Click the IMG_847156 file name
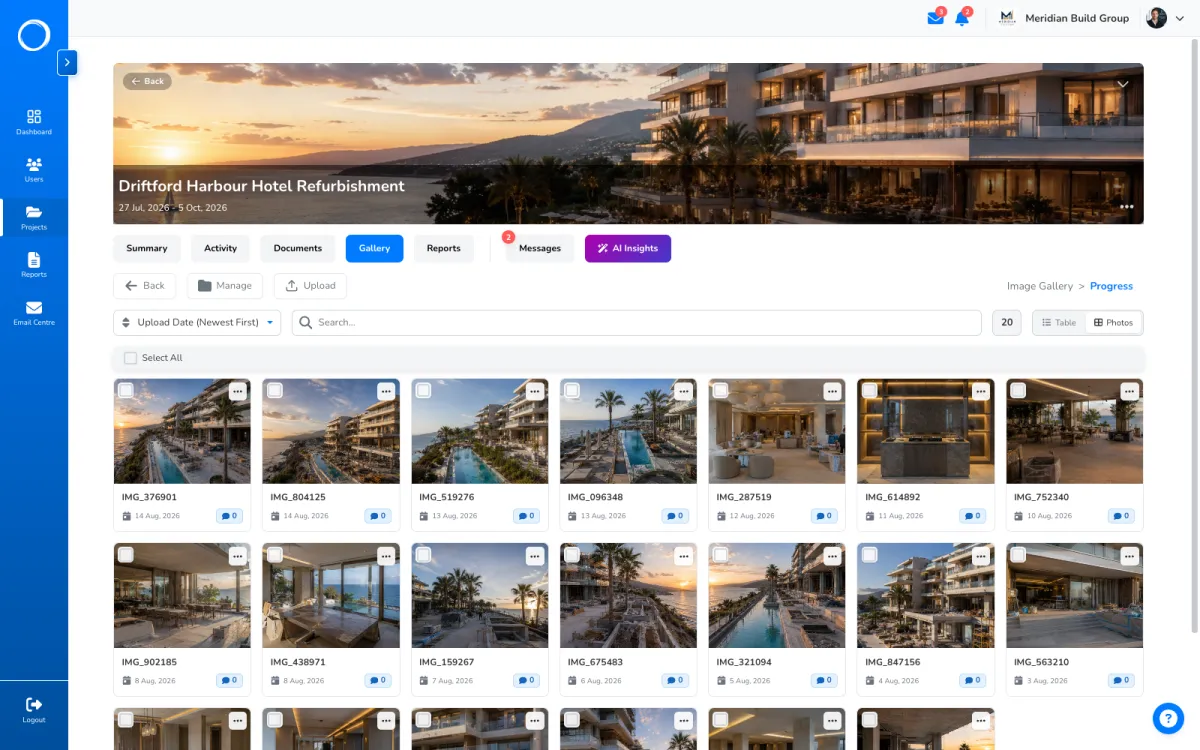1200x750 pixels. (x=893, y=662)
